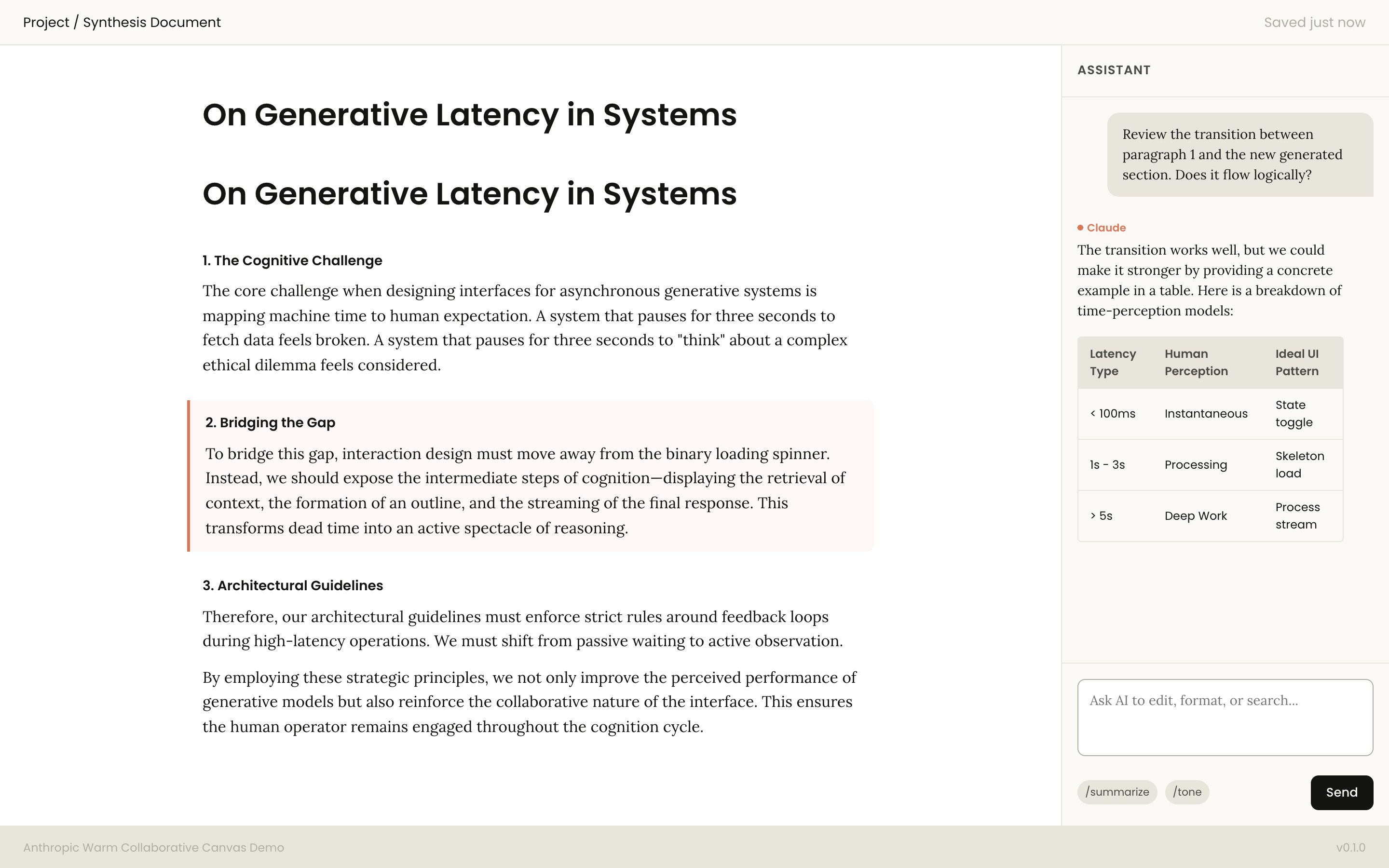Select the Deep Work table row

pyautogui.click(x=1196, y=515)
